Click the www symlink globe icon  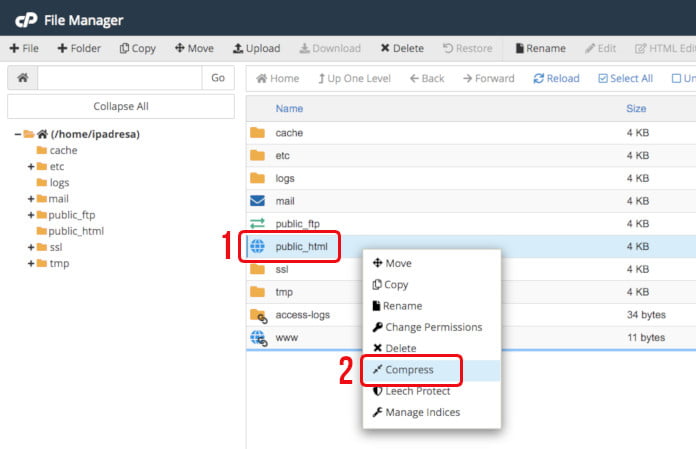coord(259,339)
